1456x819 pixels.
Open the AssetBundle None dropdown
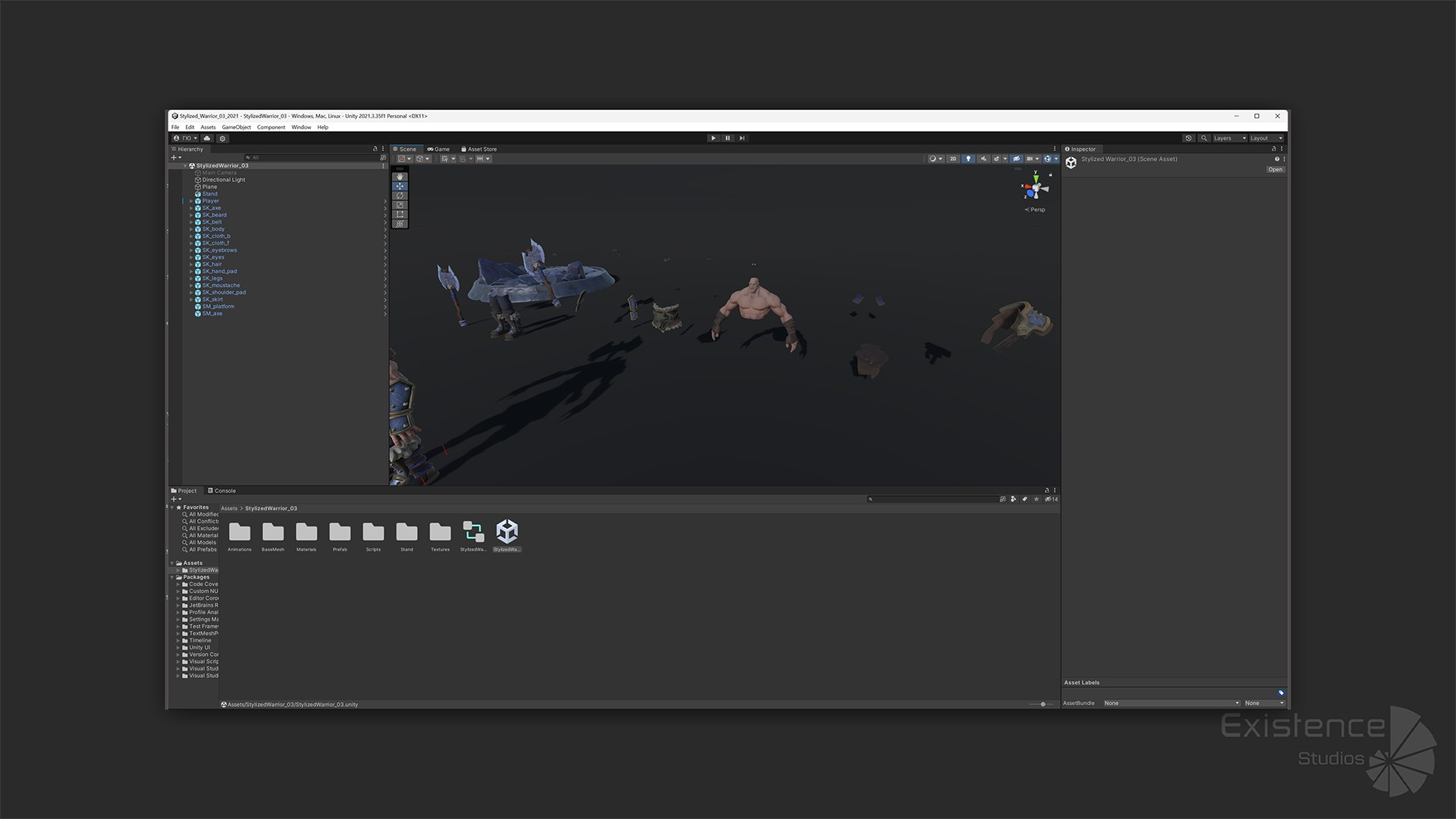(1172, 703)
